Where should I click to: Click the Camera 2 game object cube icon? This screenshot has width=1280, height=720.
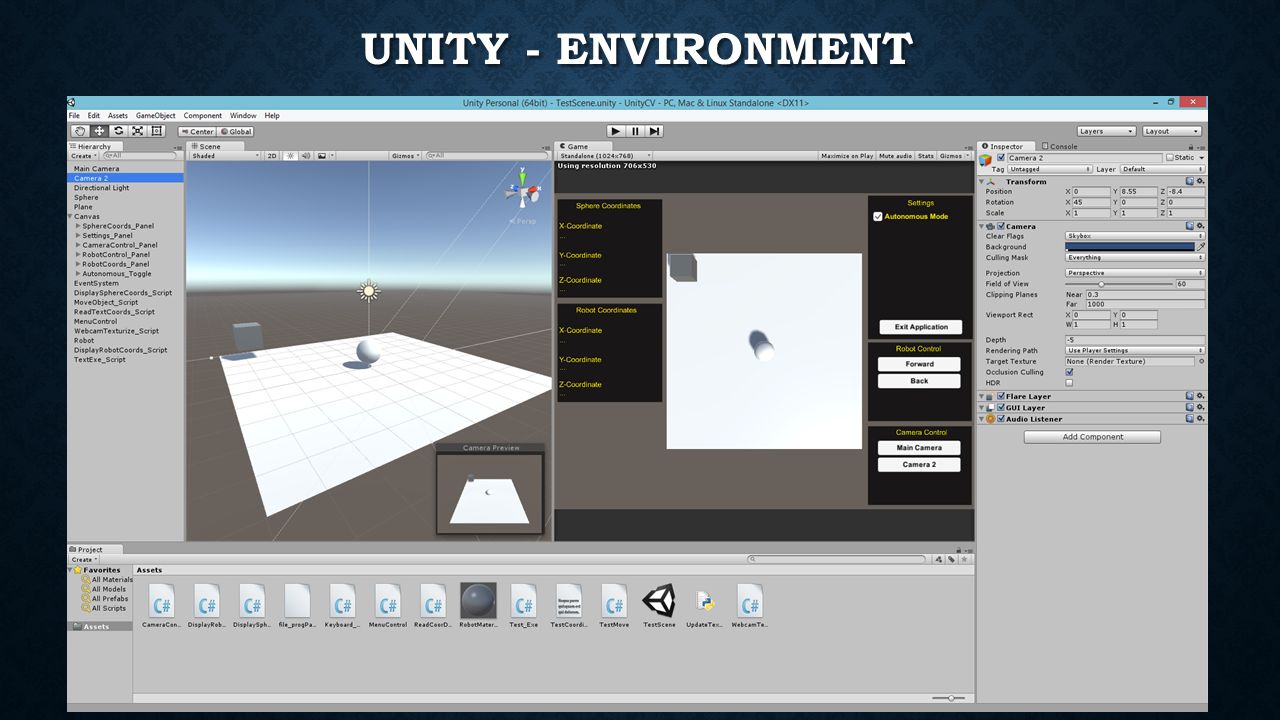(x=986, y=159)
